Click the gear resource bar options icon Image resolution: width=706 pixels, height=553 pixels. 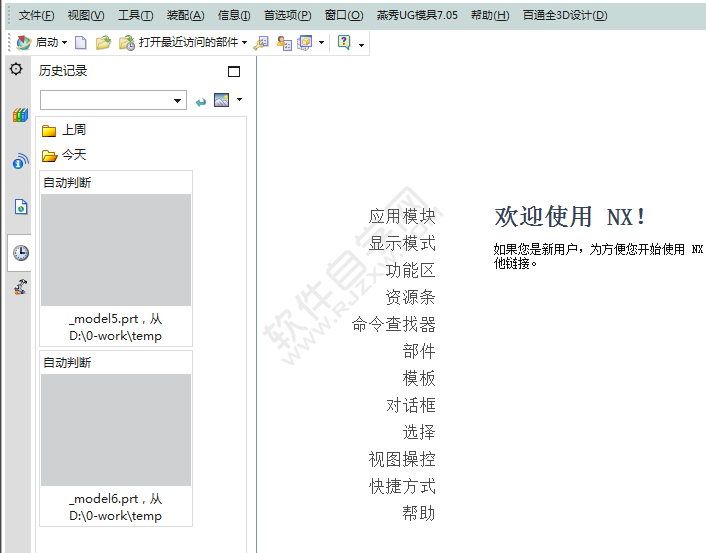coord(16,69)
